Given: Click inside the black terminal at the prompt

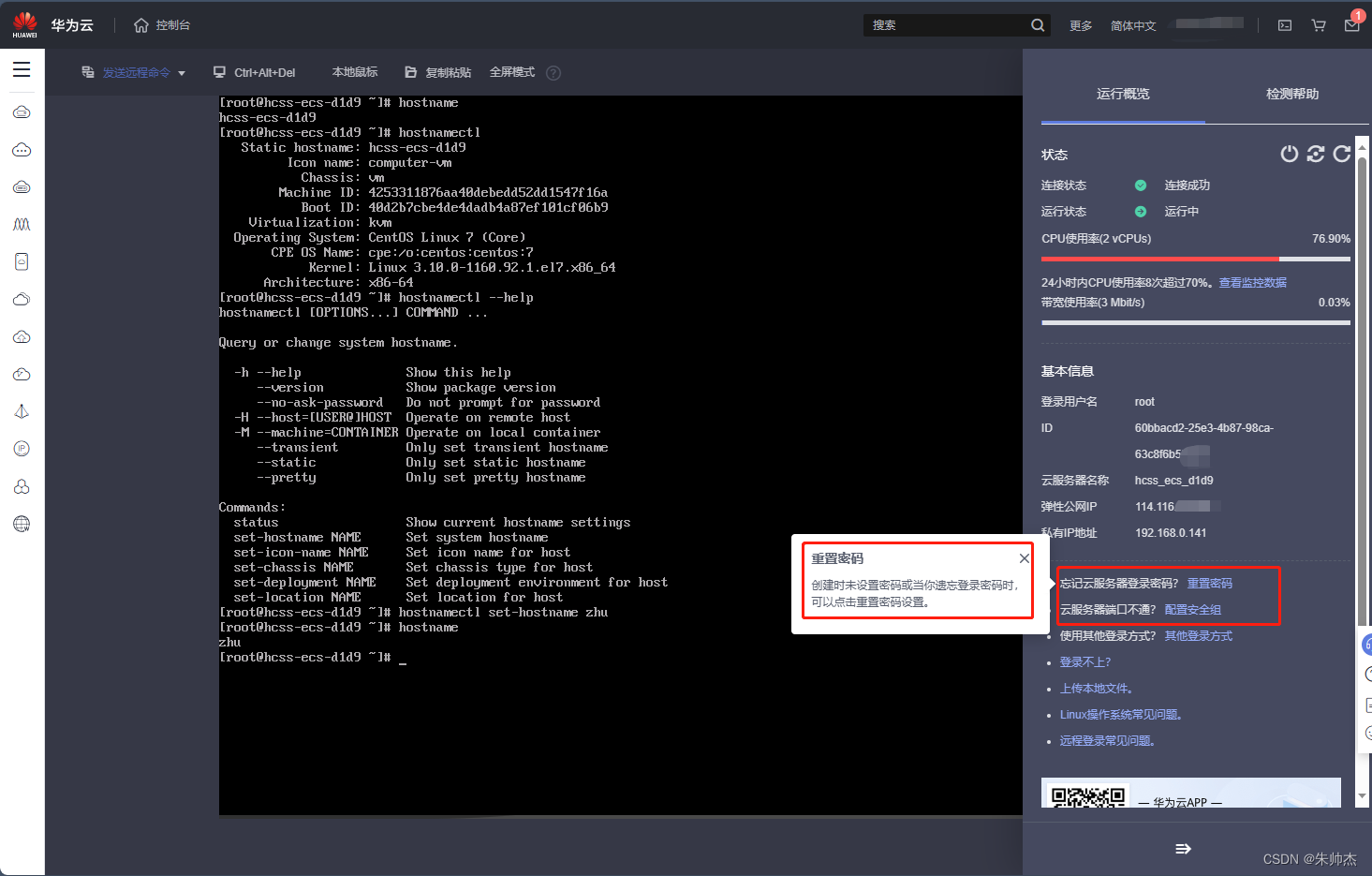Looking at the screenshot, I should click(x=403, y=658).
